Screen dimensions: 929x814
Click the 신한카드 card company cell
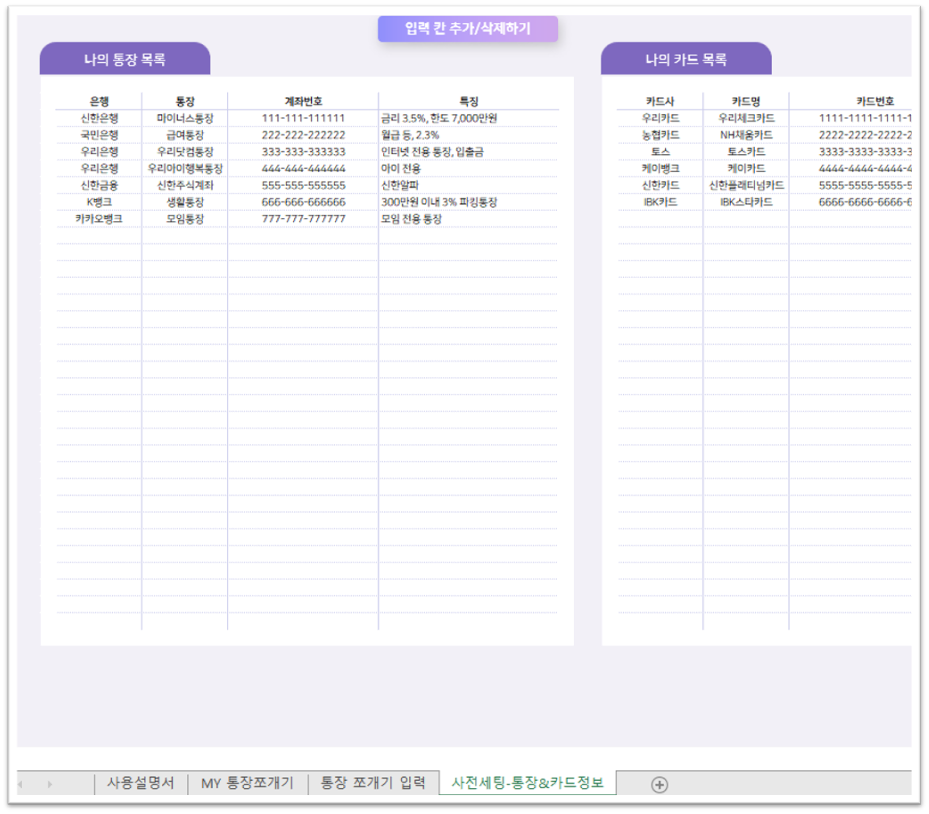(x=660, y=185)
